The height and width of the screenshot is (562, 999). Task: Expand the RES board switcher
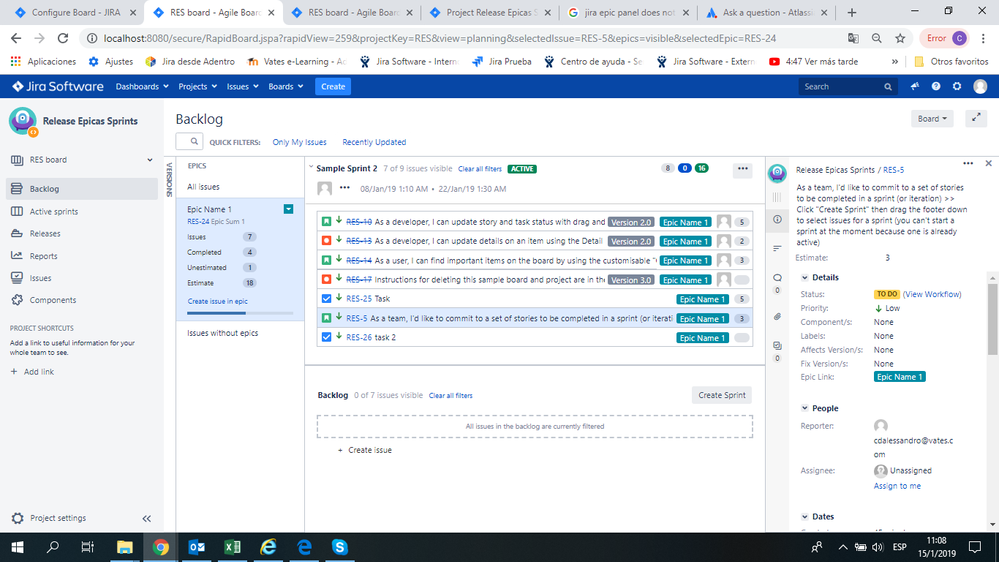150,160
